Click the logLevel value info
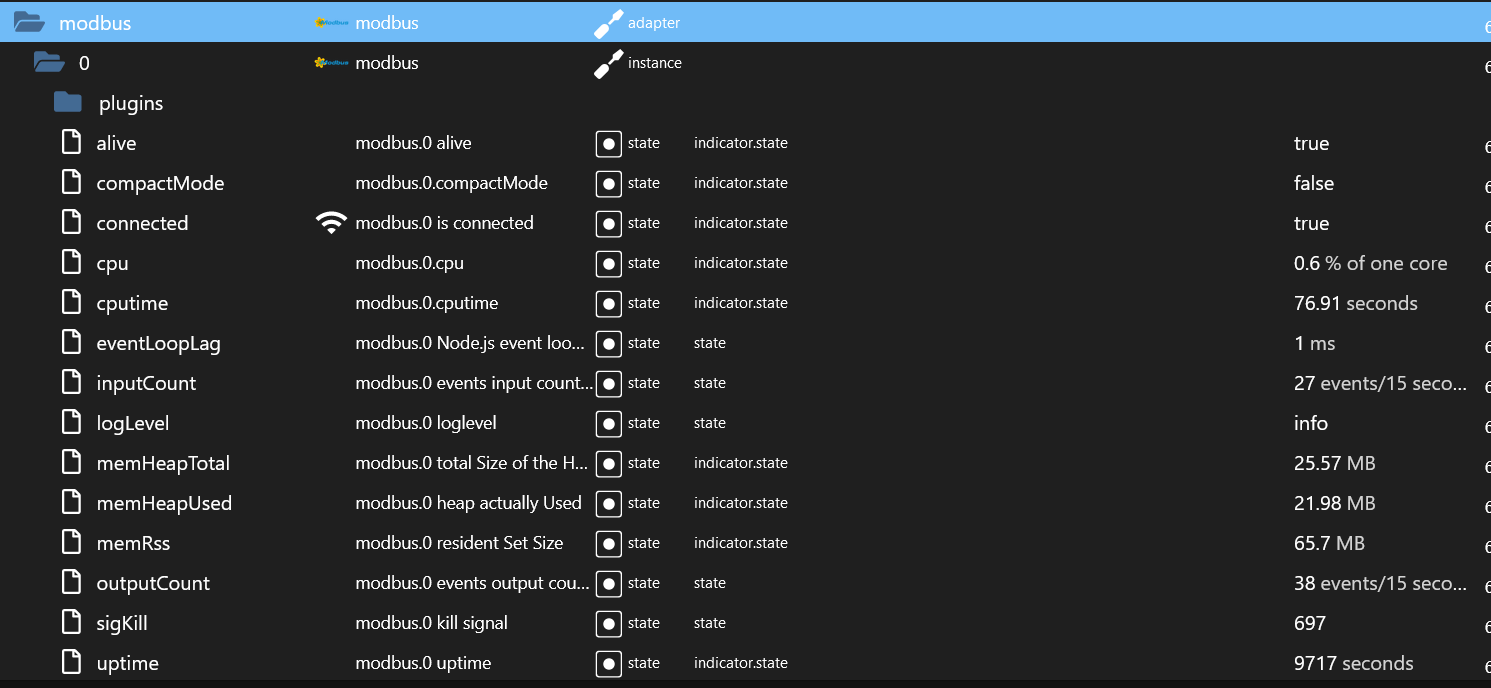Screen dimensions: 1491x688 pyautogui.click(x=1310, y=423)
